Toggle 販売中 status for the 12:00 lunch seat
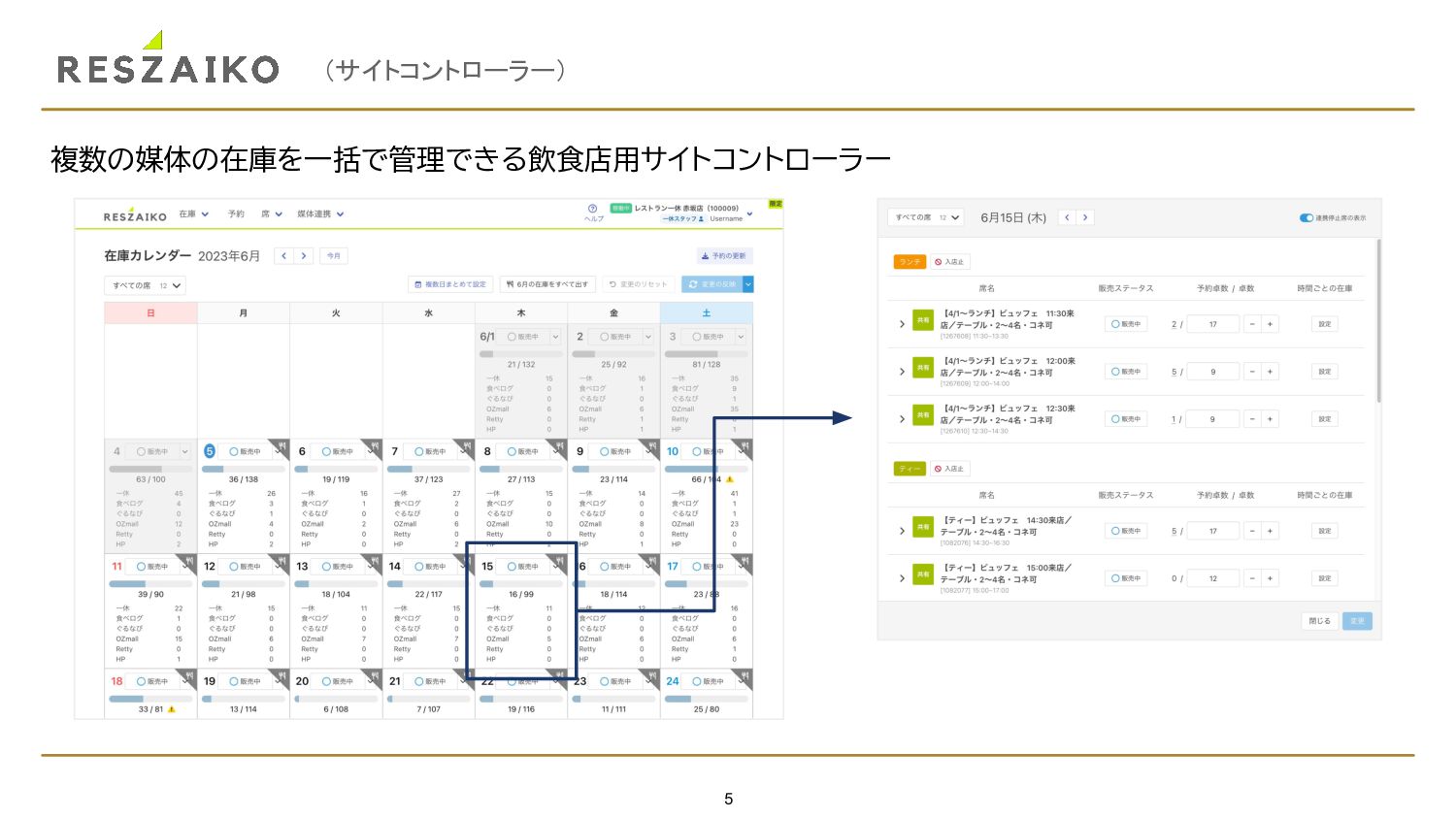Screen dimensions: 1456x819 1126,372
